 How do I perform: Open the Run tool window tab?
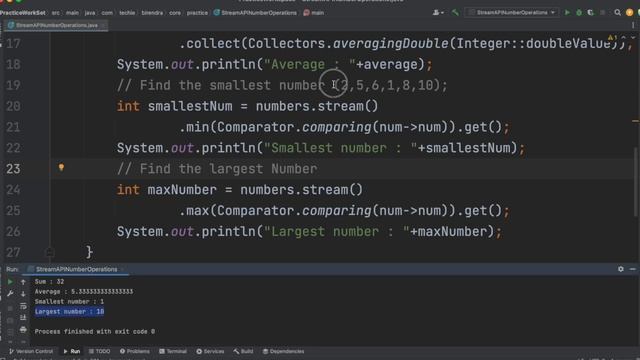[x=72, y=351]
